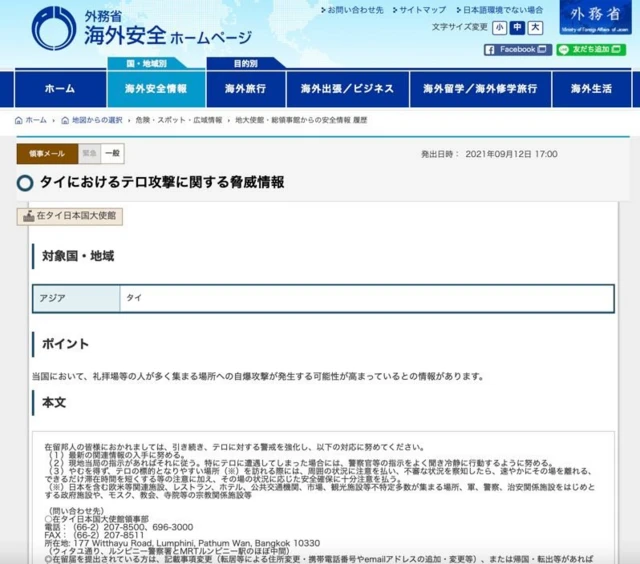
Task: Select the 緊急 tag
Action: click(89, 153)
